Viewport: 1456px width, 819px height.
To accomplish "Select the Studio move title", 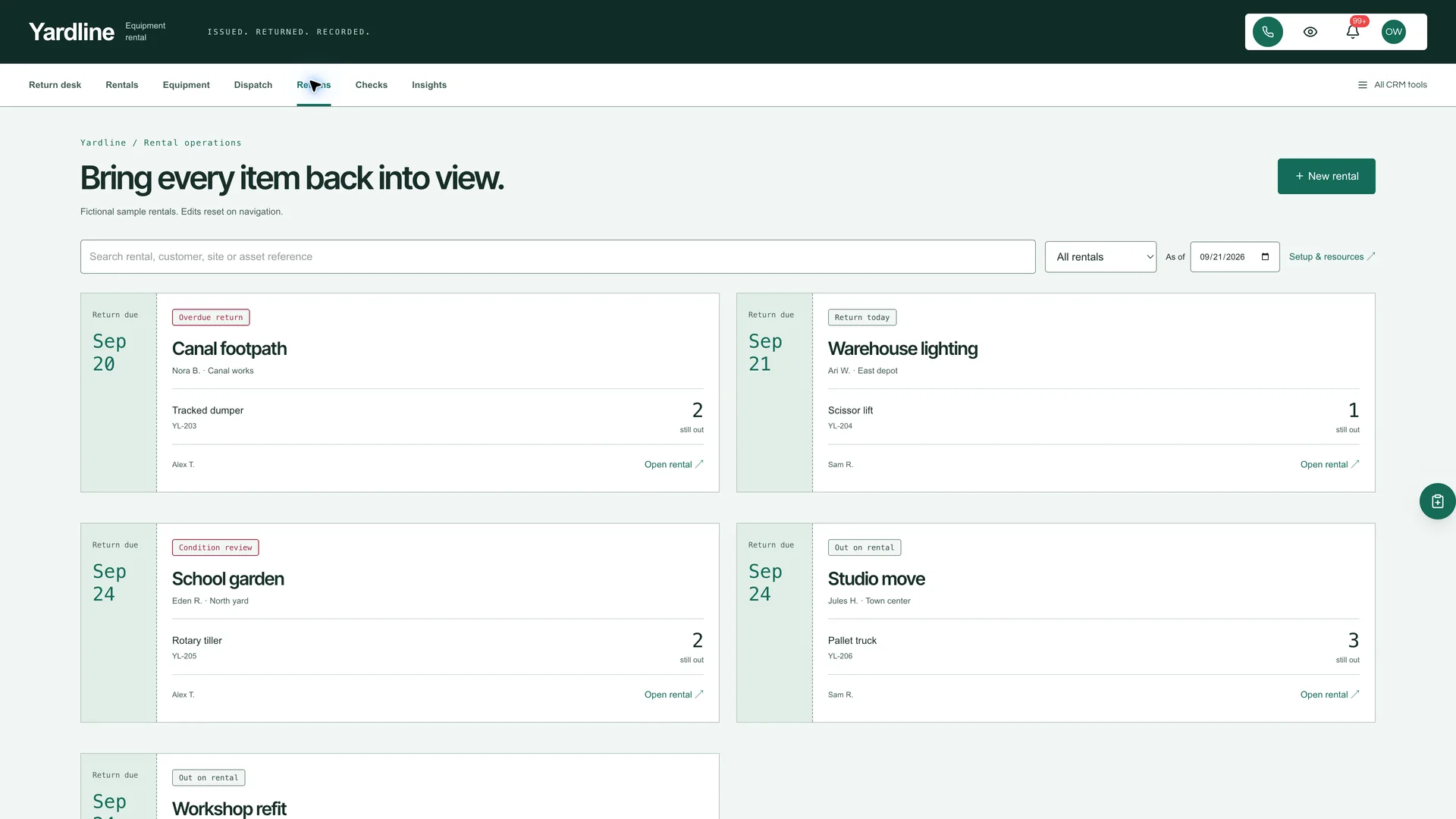I will (x=876, y=579).
